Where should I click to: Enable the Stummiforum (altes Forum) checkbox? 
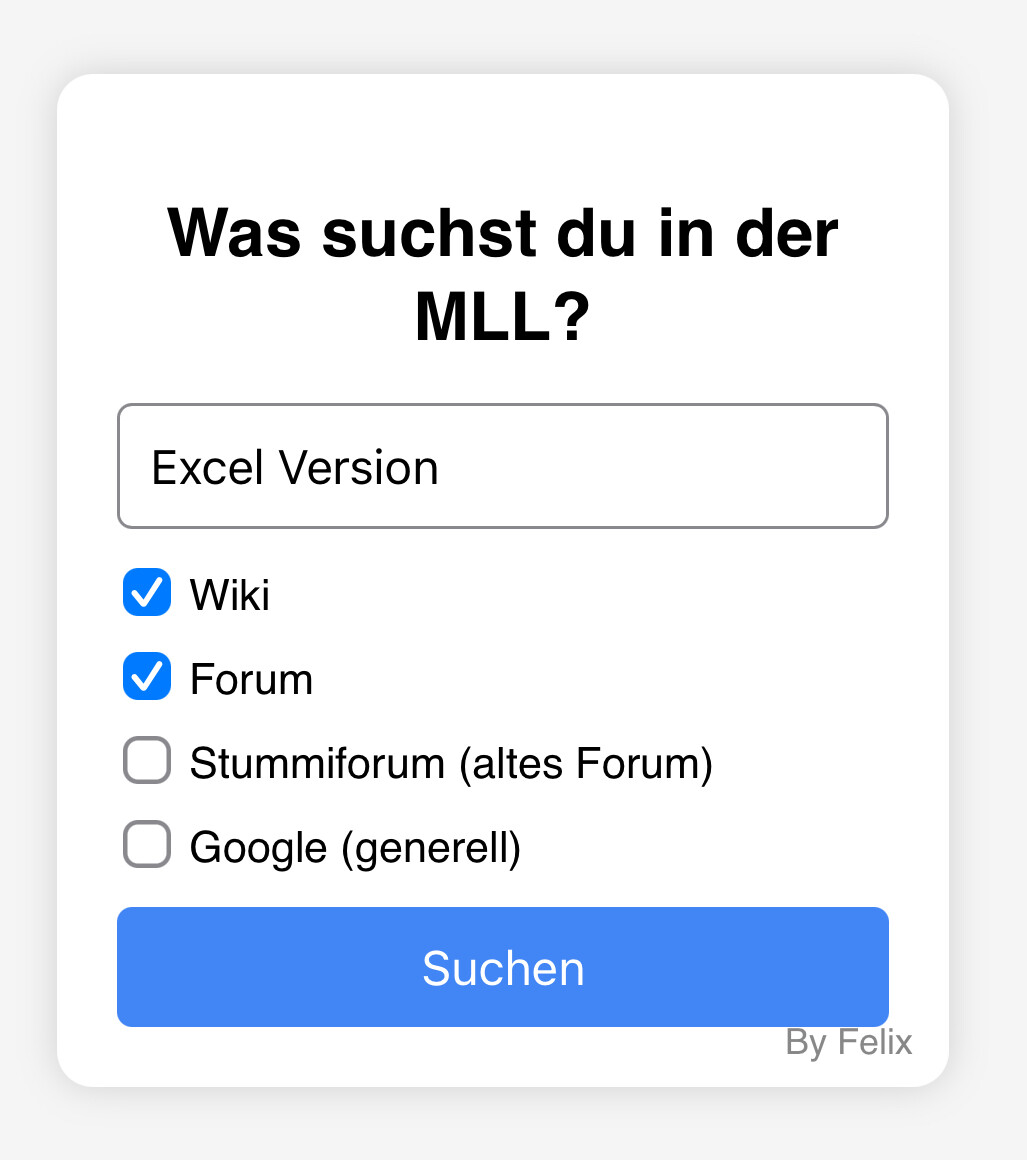pos(147,760)
